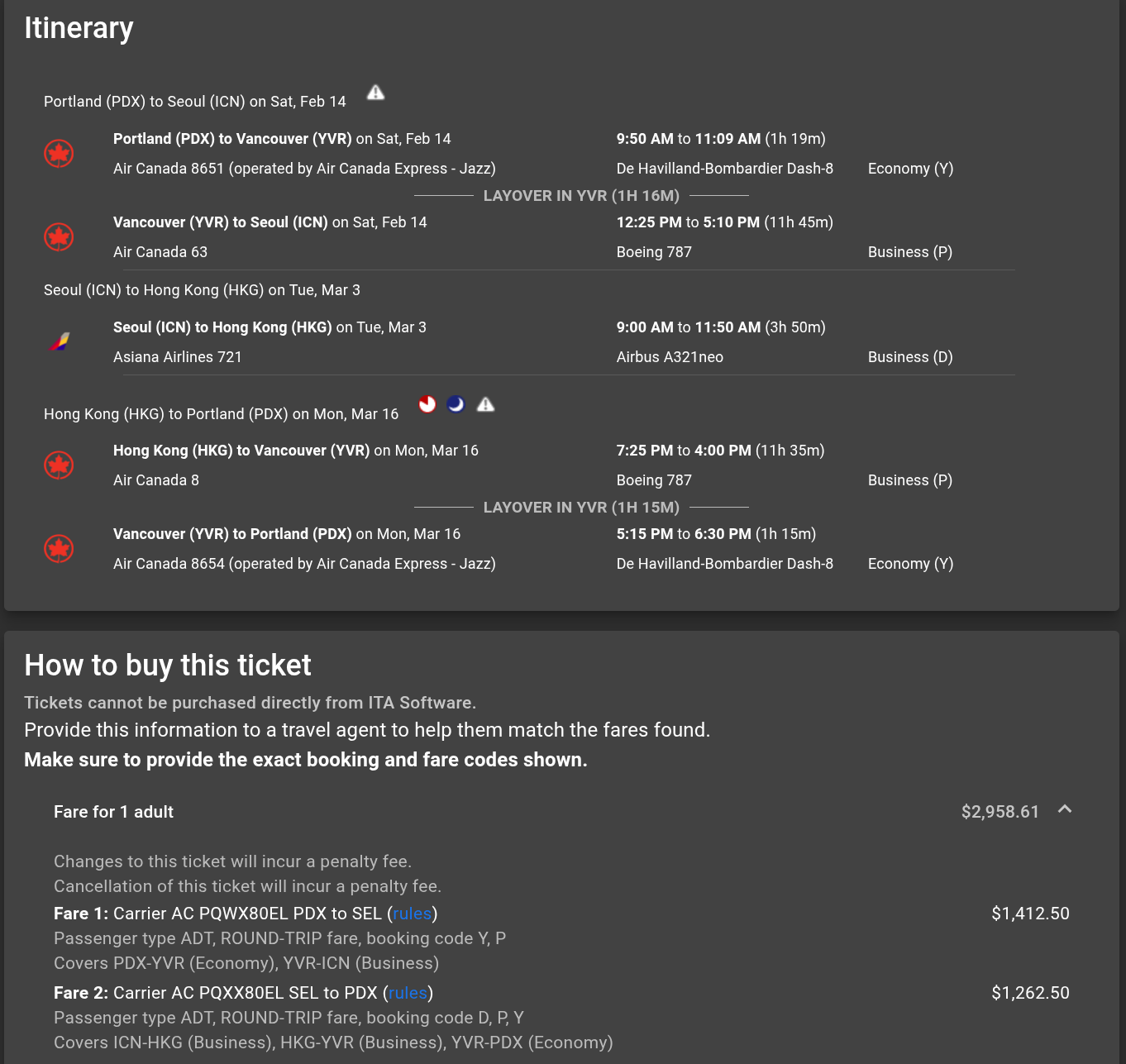Click the Seoul to Hong Kong flight entry
Viewport: 1126px width, 1064px height.
pyautogui.click(x=270, y=327)
